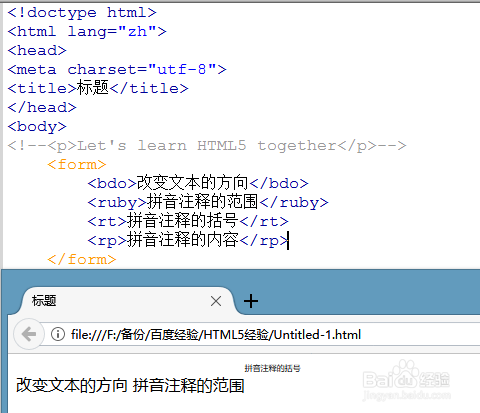The width and height of the screenshot is (480, 413).
Task: Open a new browser tab with plus
Action: click(251, 301)
